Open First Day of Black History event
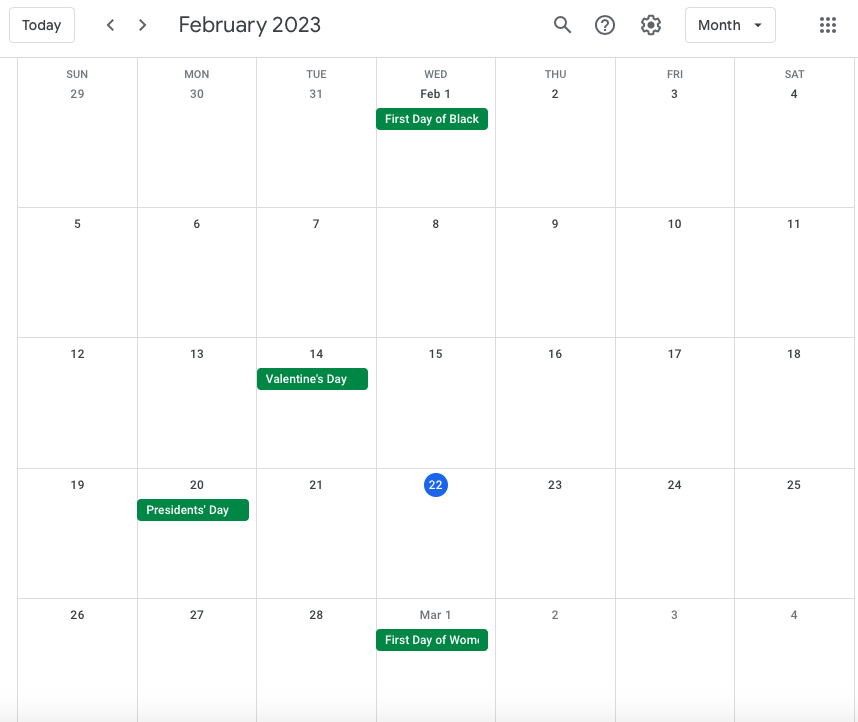 point(432,119)
